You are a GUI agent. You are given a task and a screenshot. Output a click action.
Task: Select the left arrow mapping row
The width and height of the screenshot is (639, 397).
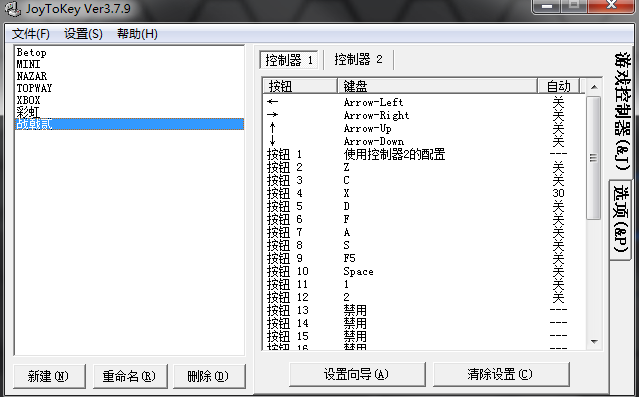424,102
